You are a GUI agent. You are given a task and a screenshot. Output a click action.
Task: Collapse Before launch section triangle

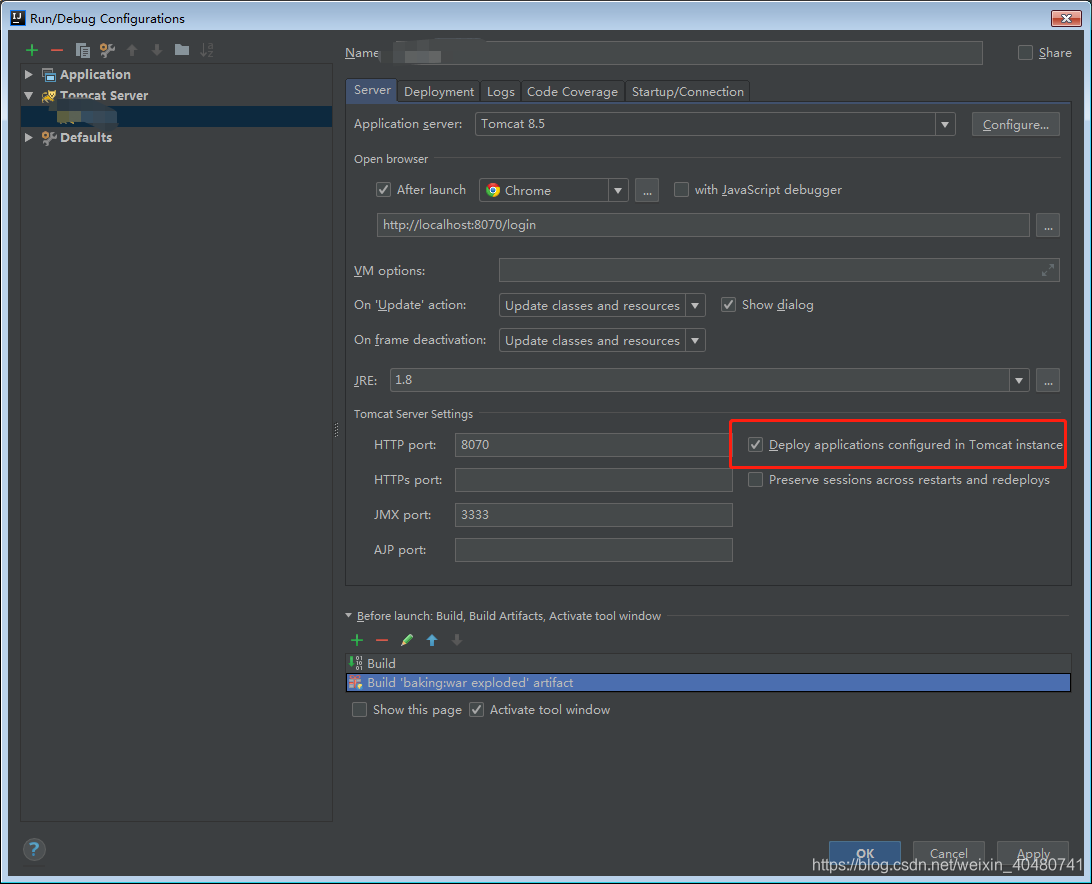pyautogui.click(x=349, y=616)
